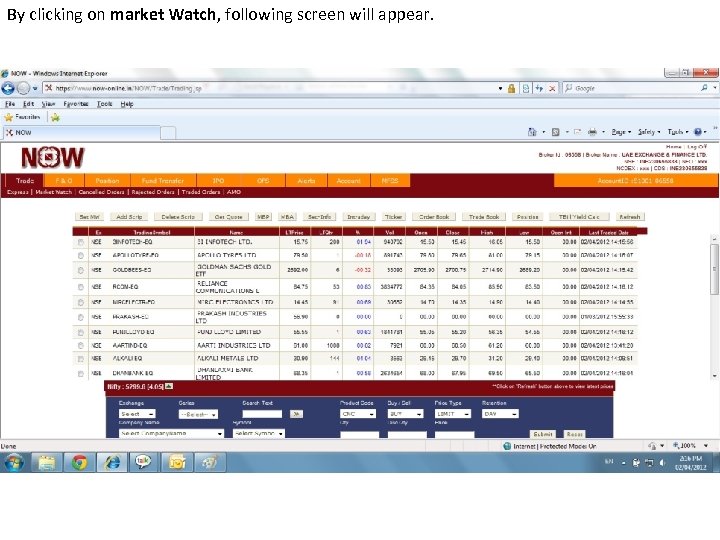Click the compatibility view icon in address bar
Screen dimensions: 720x540
[x=526, y=88]
